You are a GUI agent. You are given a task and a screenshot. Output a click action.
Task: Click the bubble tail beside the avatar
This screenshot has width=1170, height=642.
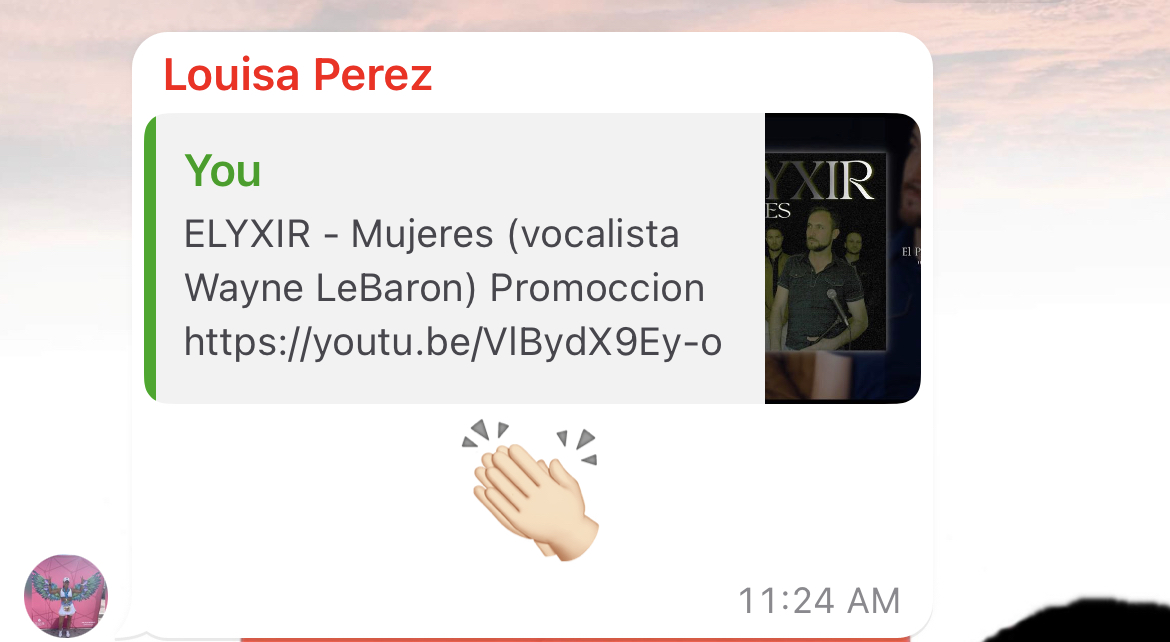coord(125,633)
